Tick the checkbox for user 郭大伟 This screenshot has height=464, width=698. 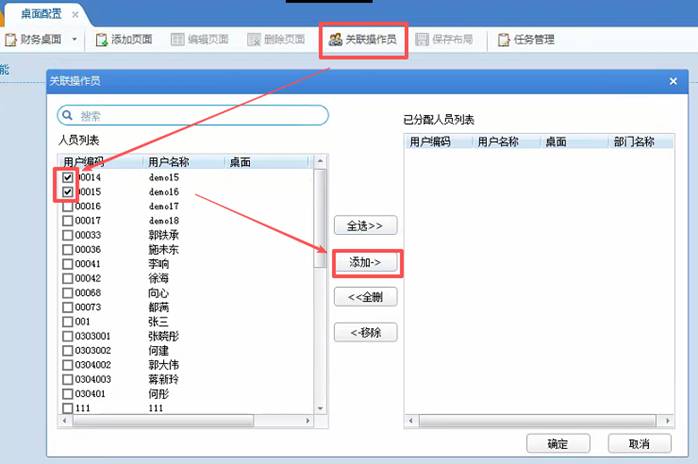pos(68,365)
